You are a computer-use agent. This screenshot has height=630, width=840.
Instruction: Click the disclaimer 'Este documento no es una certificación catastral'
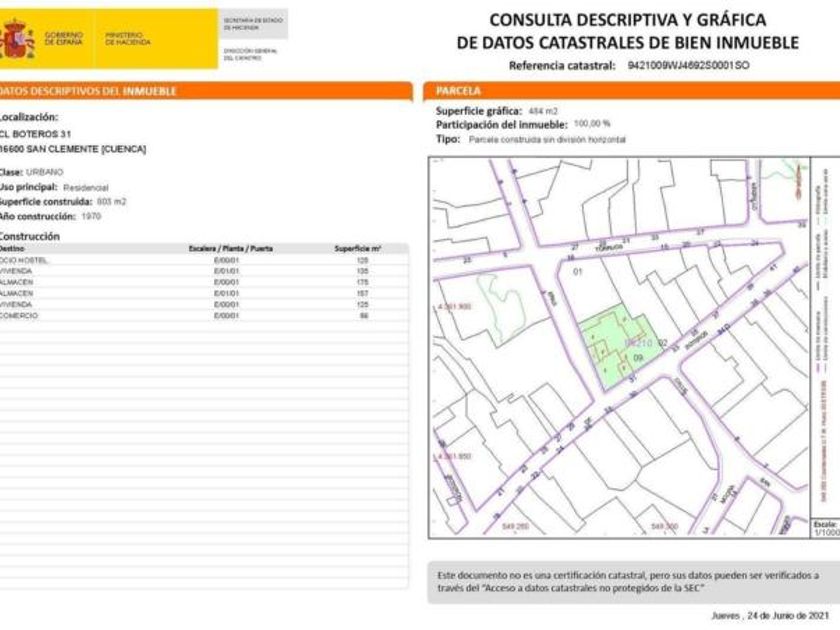click(x=541, y=575)
